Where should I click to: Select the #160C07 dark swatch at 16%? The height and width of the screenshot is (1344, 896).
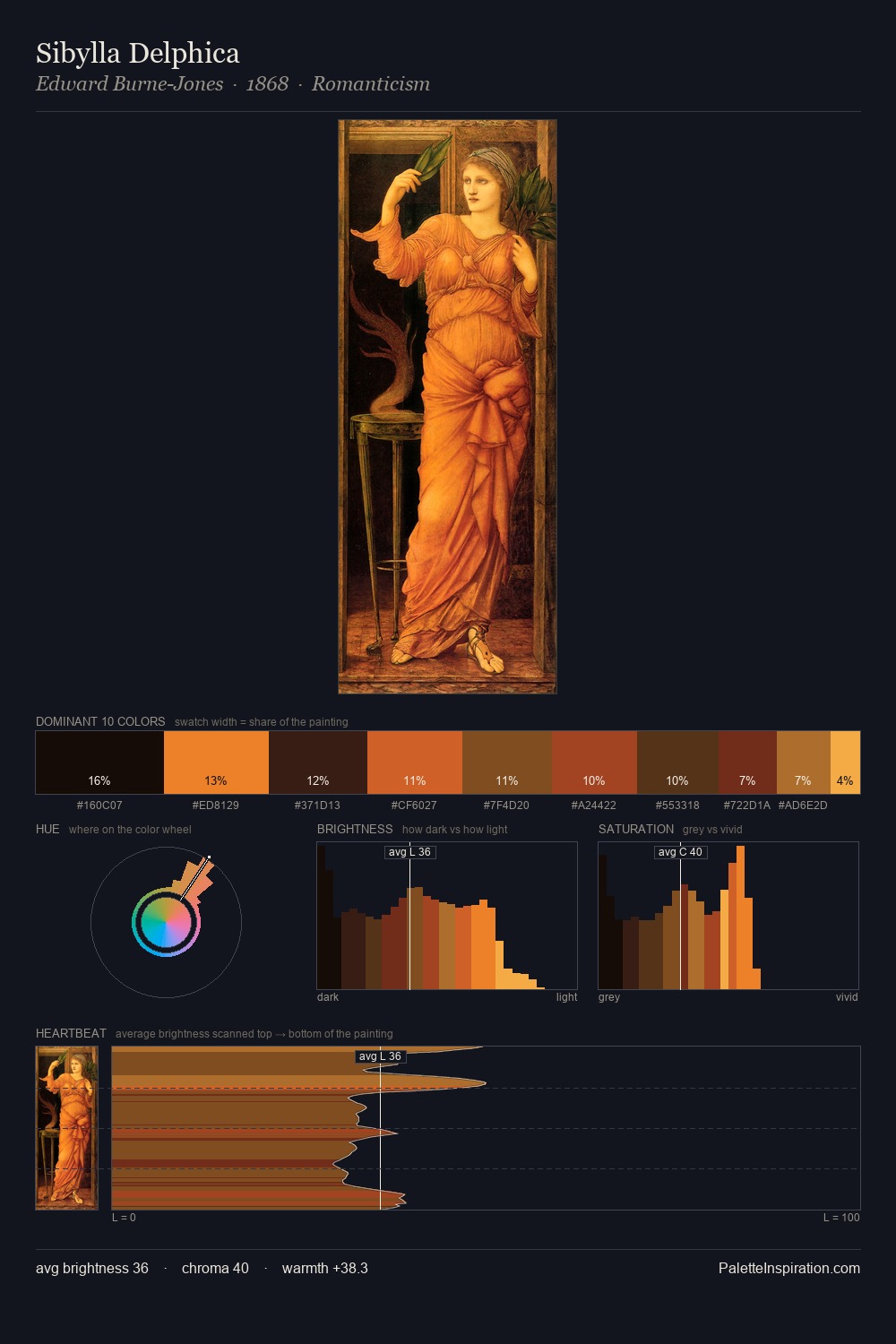[x=99, y=762]
